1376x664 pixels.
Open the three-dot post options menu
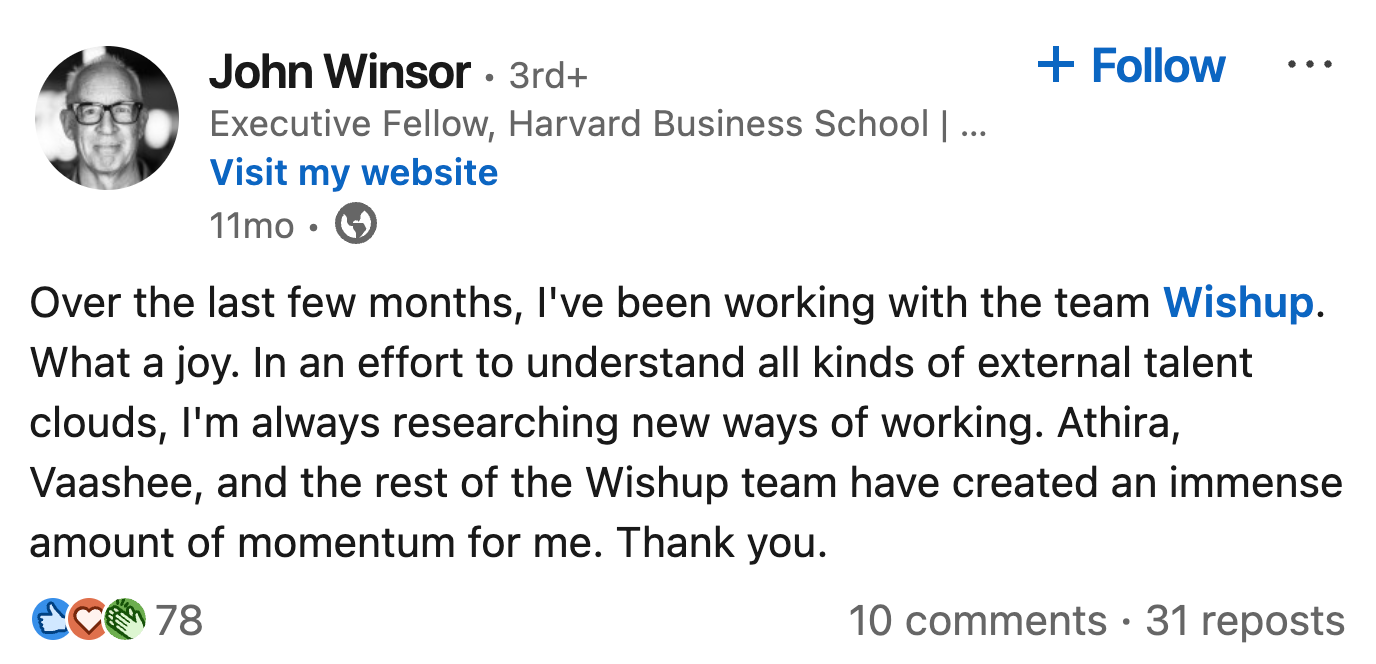1309,66
